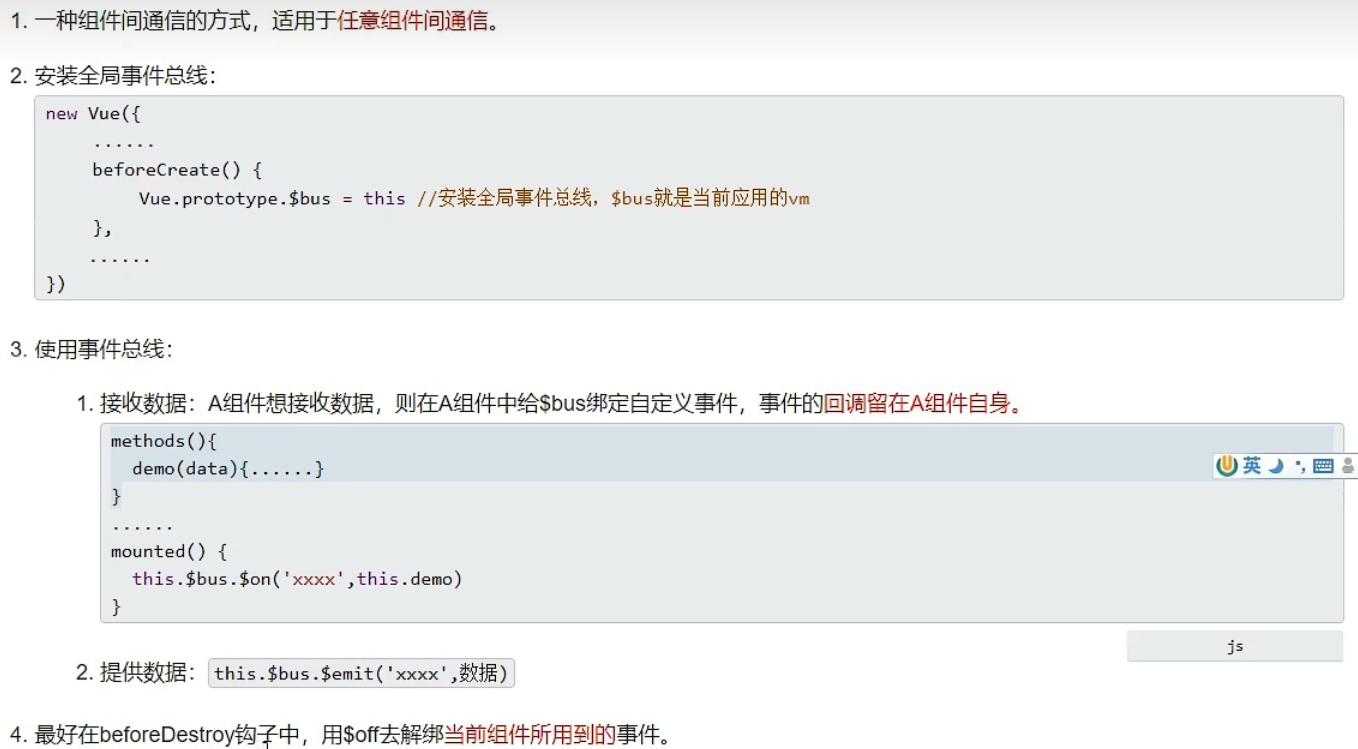Toggle the 英 English input mode indicator
1358x749 pixels.
click(1252, 465)
